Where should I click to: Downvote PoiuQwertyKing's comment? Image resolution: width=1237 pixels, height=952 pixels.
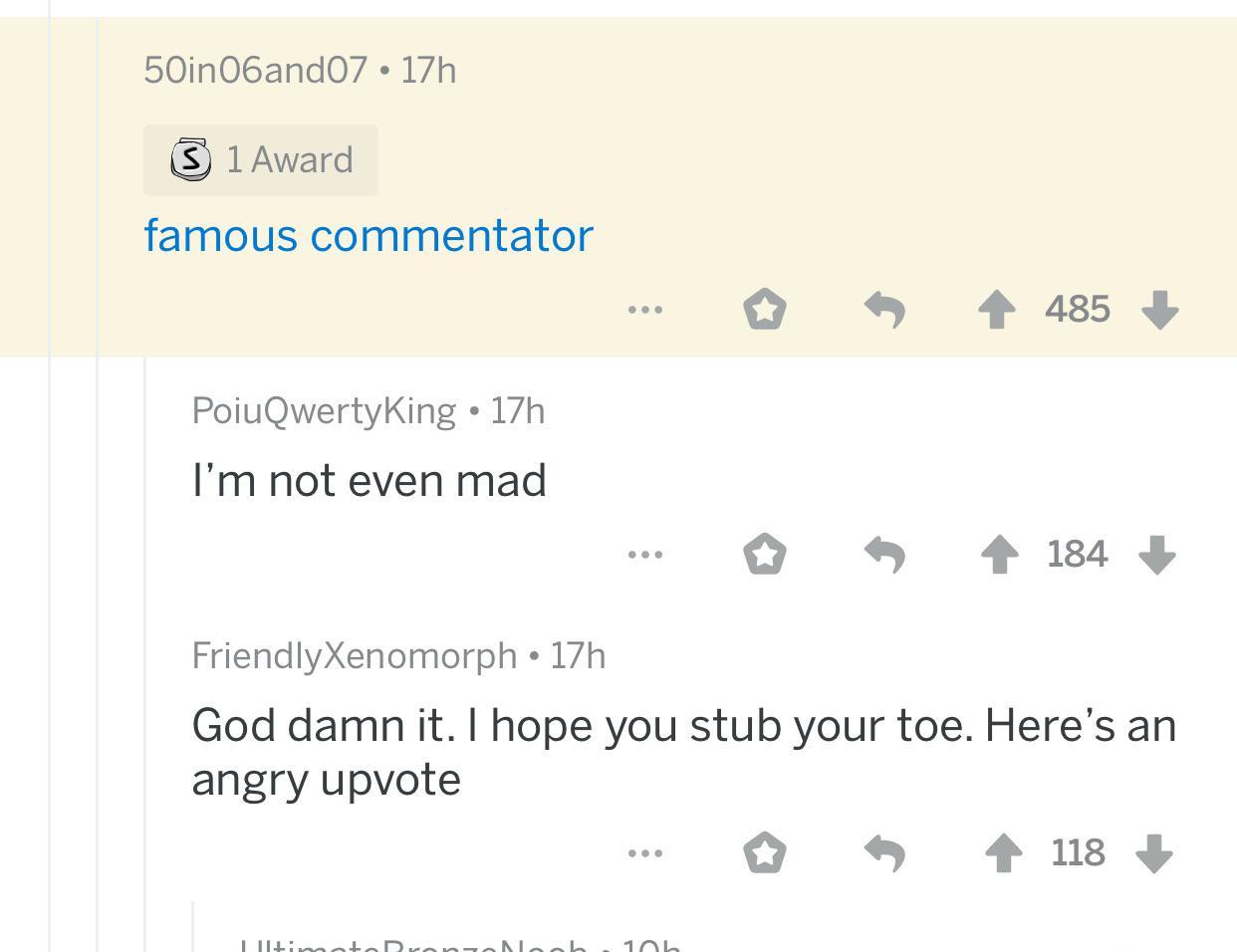coord(1157,555)
